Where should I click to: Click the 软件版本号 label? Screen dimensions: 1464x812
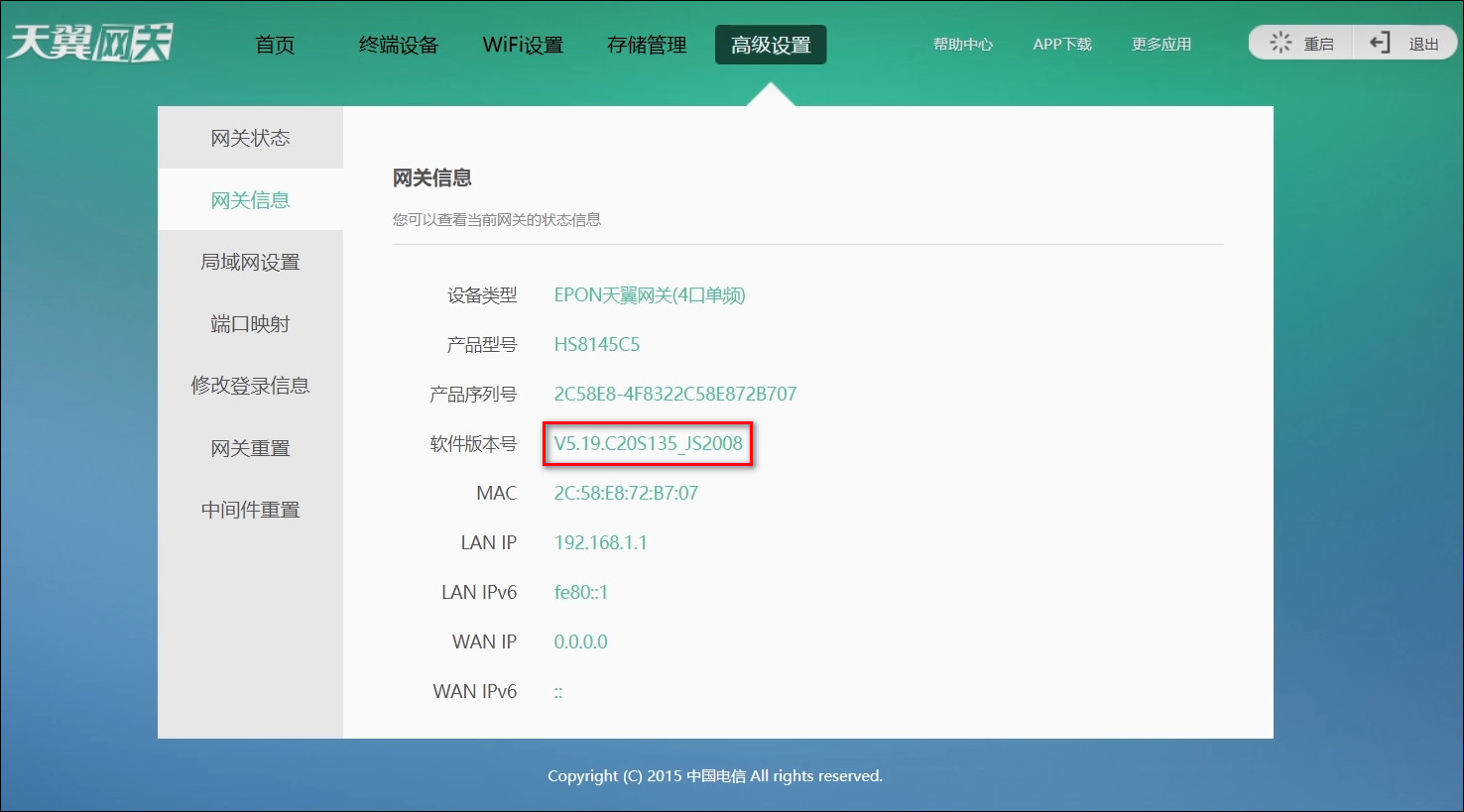[473, 444]
